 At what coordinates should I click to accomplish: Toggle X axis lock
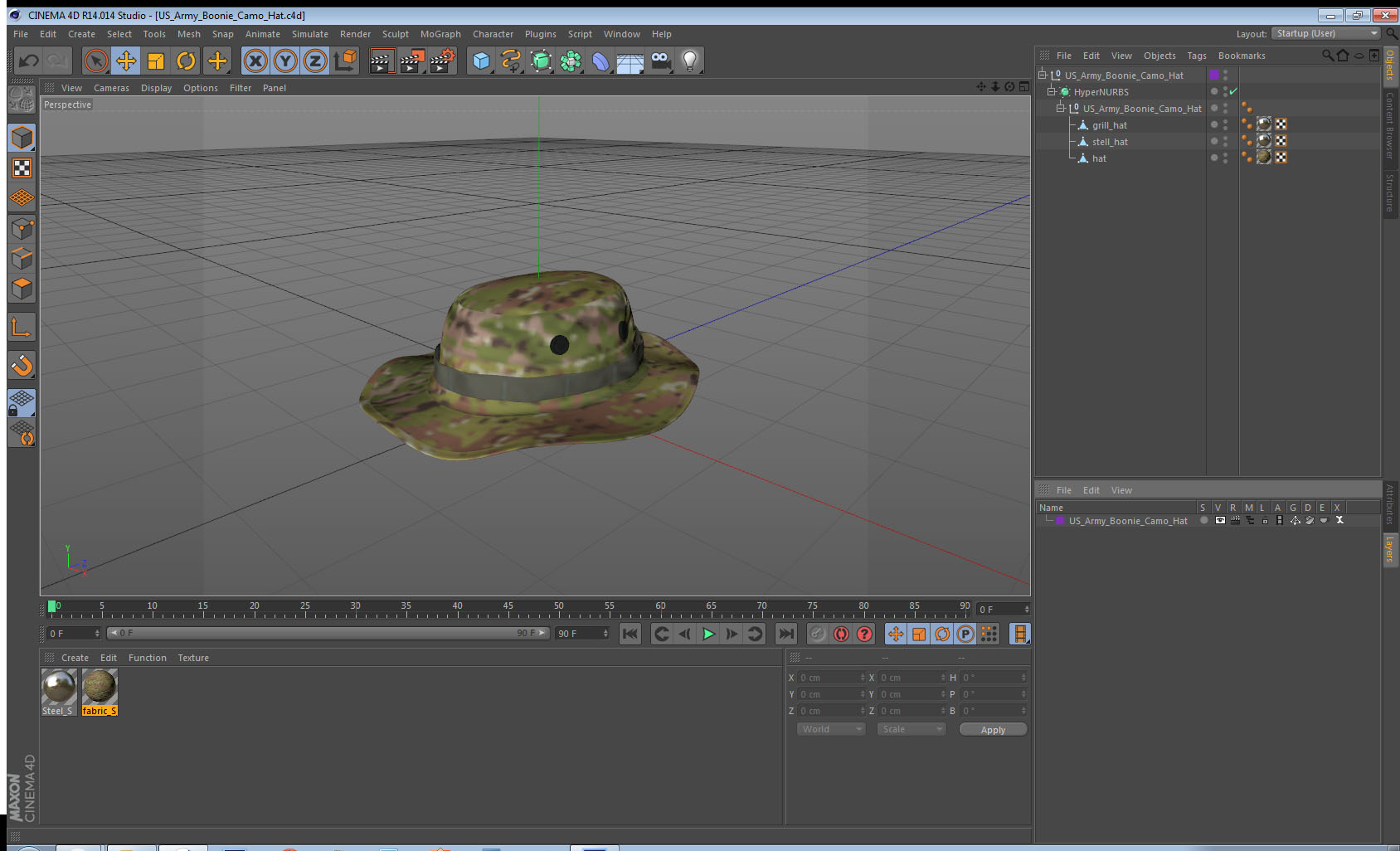point(255,61)
